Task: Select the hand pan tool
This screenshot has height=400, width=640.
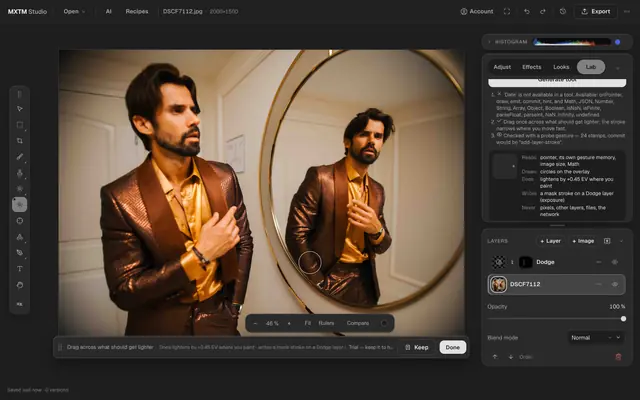Action: coord(20,285)
